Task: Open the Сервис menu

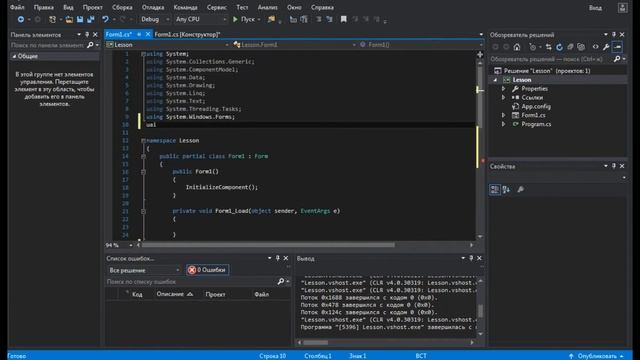Action: (x=216, y=7)
